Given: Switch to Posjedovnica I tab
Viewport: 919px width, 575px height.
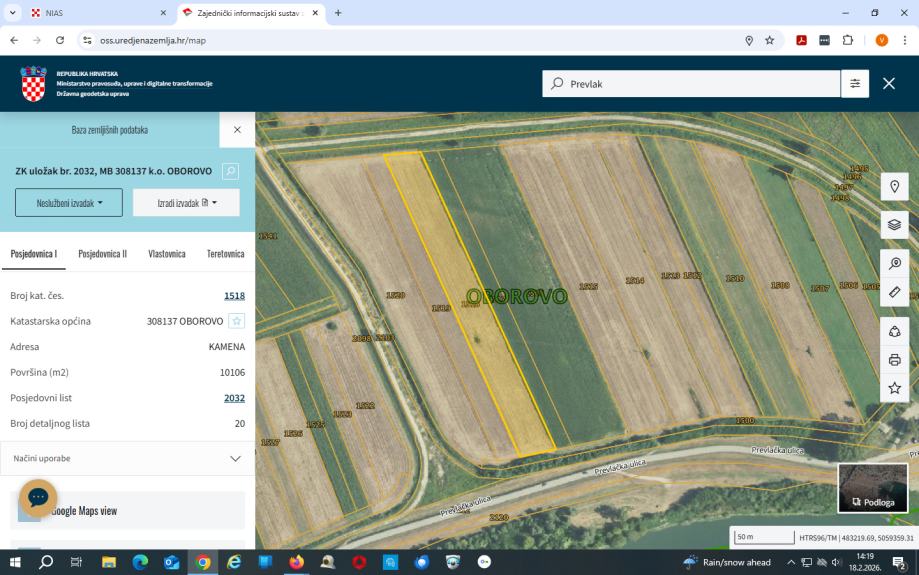Looking at the screenshot, I should coord(33,254).
